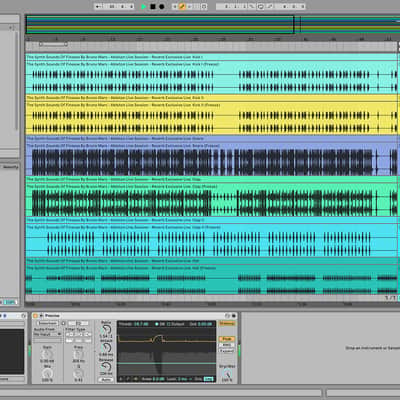Toggle the Auto release button
Viewport: 400px width, 400px height.
point(106,380)
